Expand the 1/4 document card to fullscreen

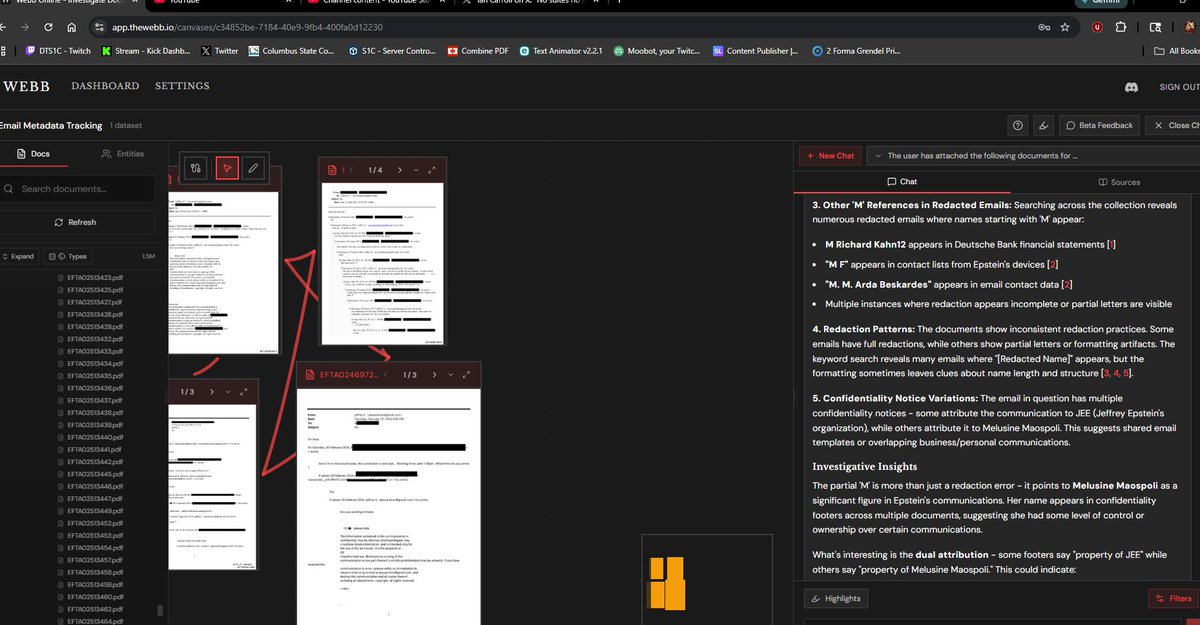click(x=433, y=170)
